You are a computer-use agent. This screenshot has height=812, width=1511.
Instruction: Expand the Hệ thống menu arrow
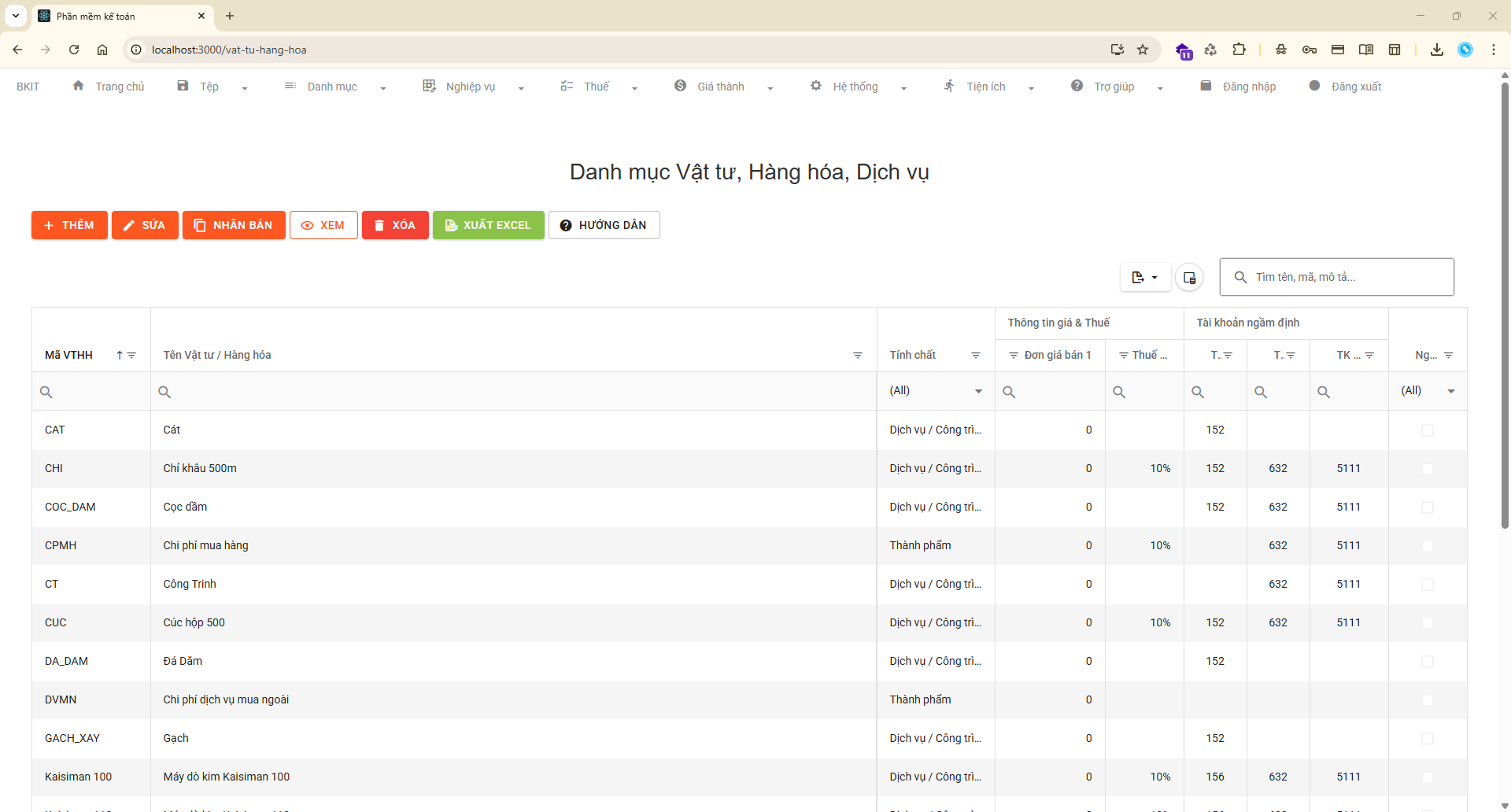[x=903, y=88]
